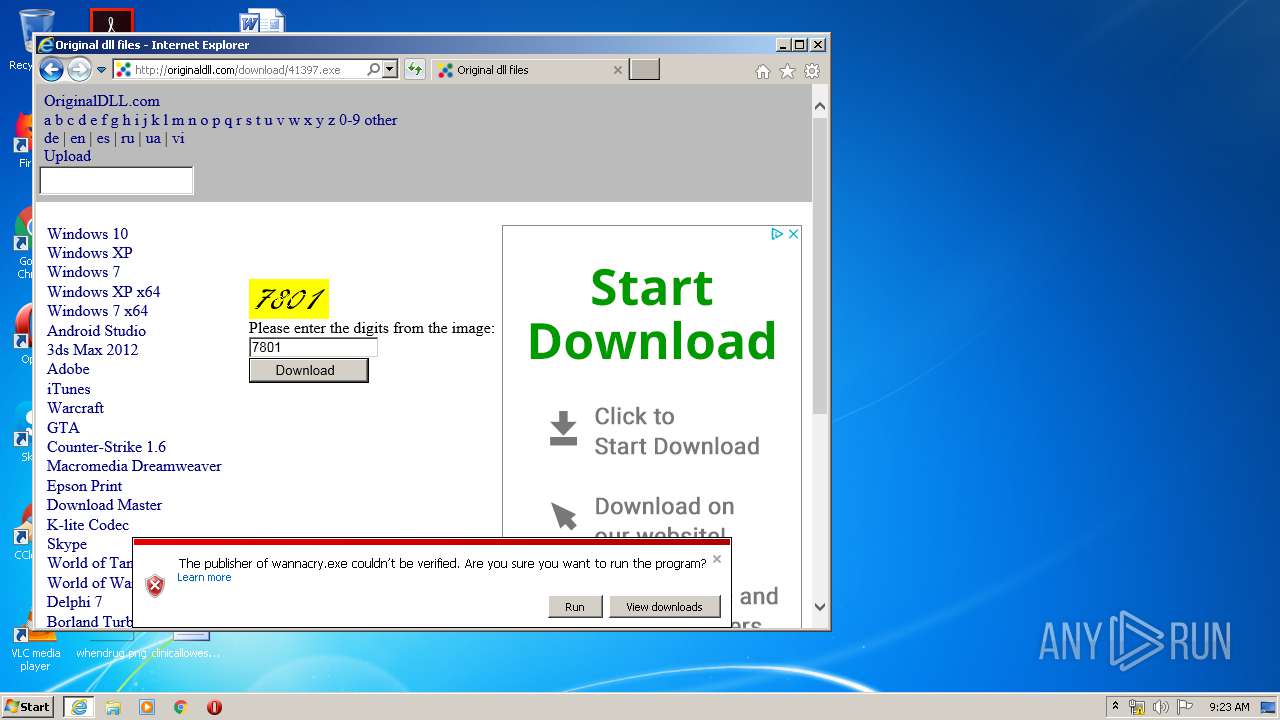Open the Action Center flag icon
The image size is (1280, 720).
1185,707
